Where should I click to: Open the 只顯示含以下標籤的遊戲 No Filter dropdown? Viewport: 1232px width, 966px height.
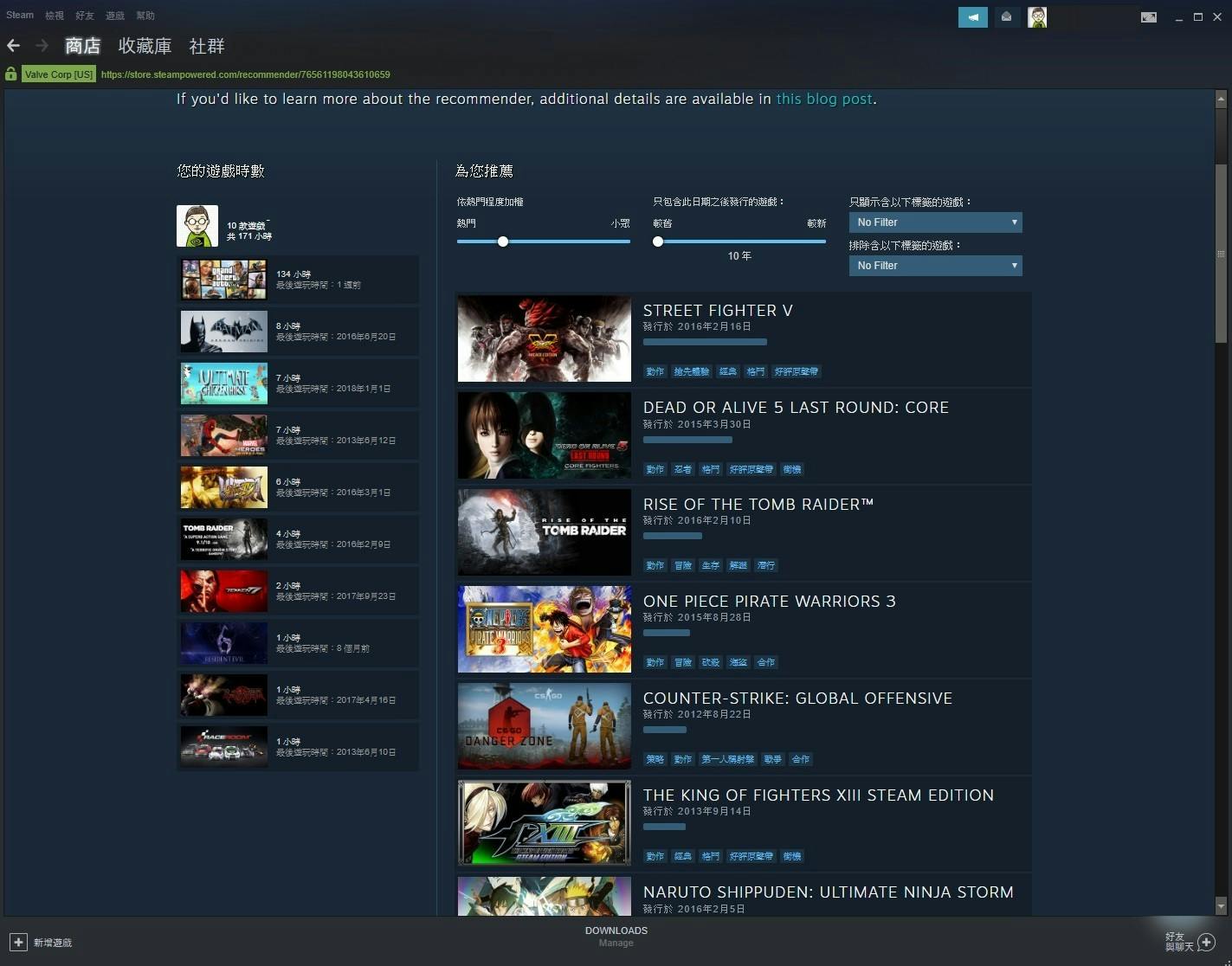coord(934,222)
